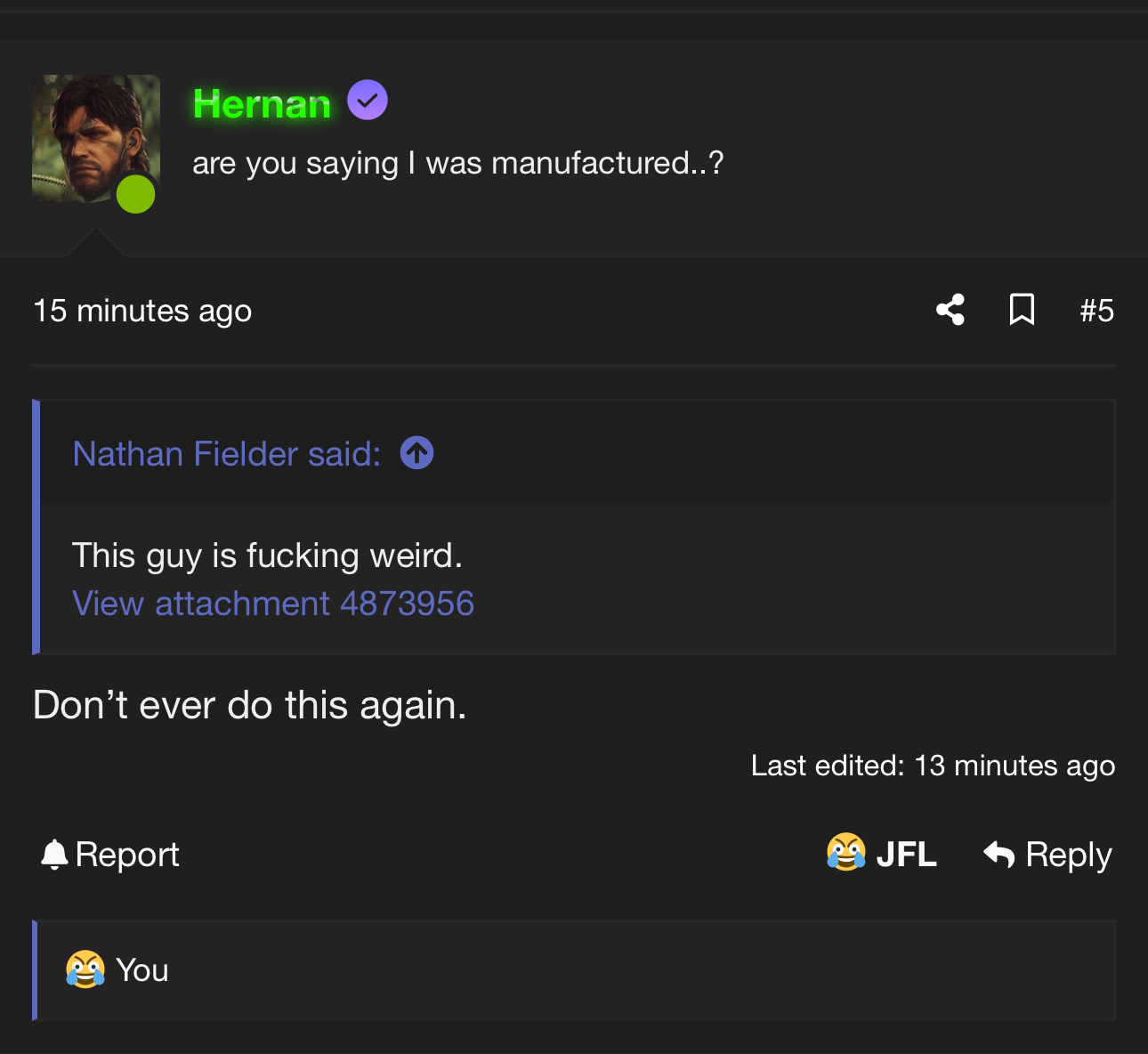
Task: Report this post
Action: (110, 855)
